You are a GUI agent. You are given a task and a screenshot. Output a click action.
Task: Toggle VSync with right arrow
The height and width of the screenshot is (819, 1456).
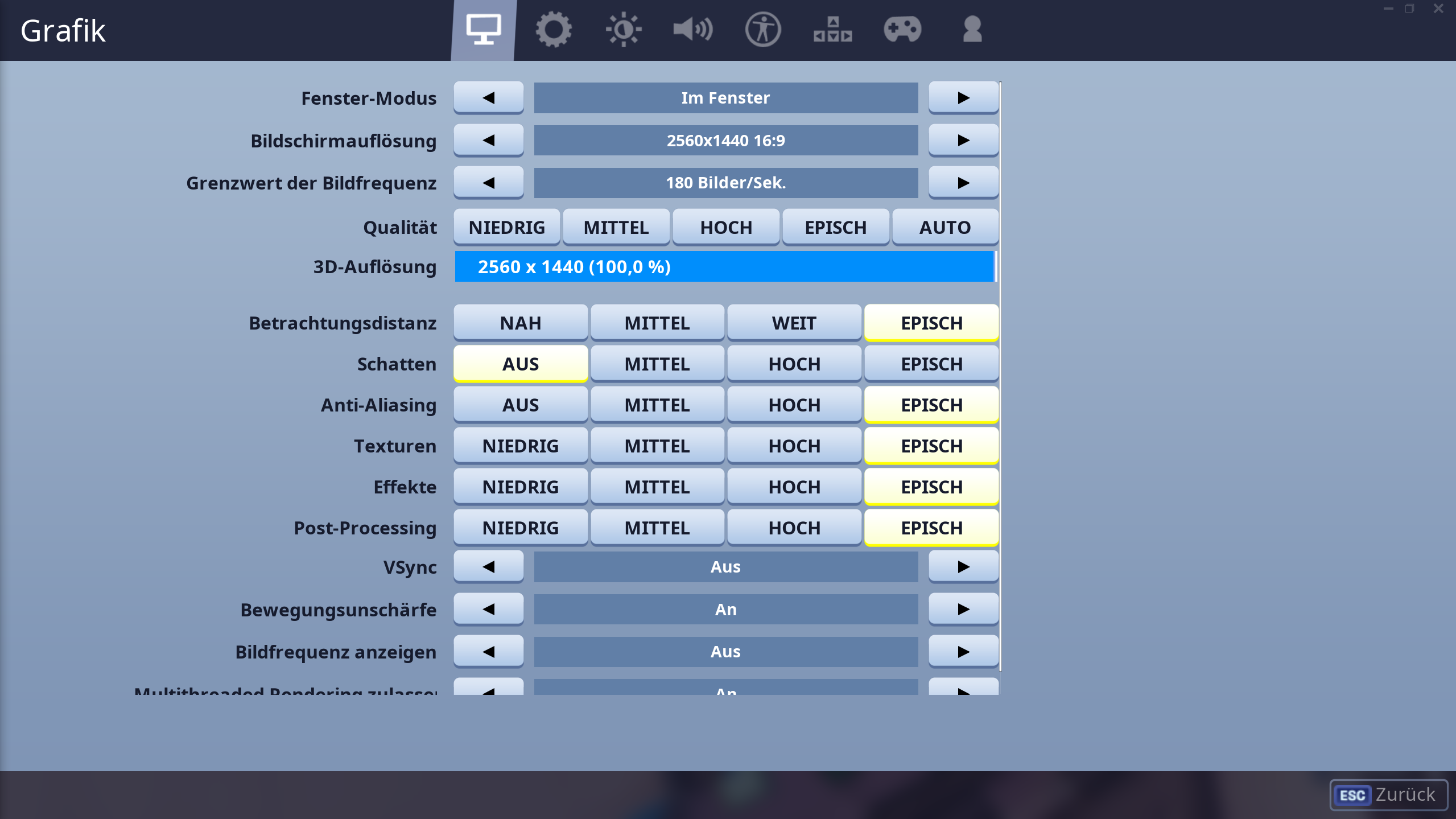click(x=963, y=567)
